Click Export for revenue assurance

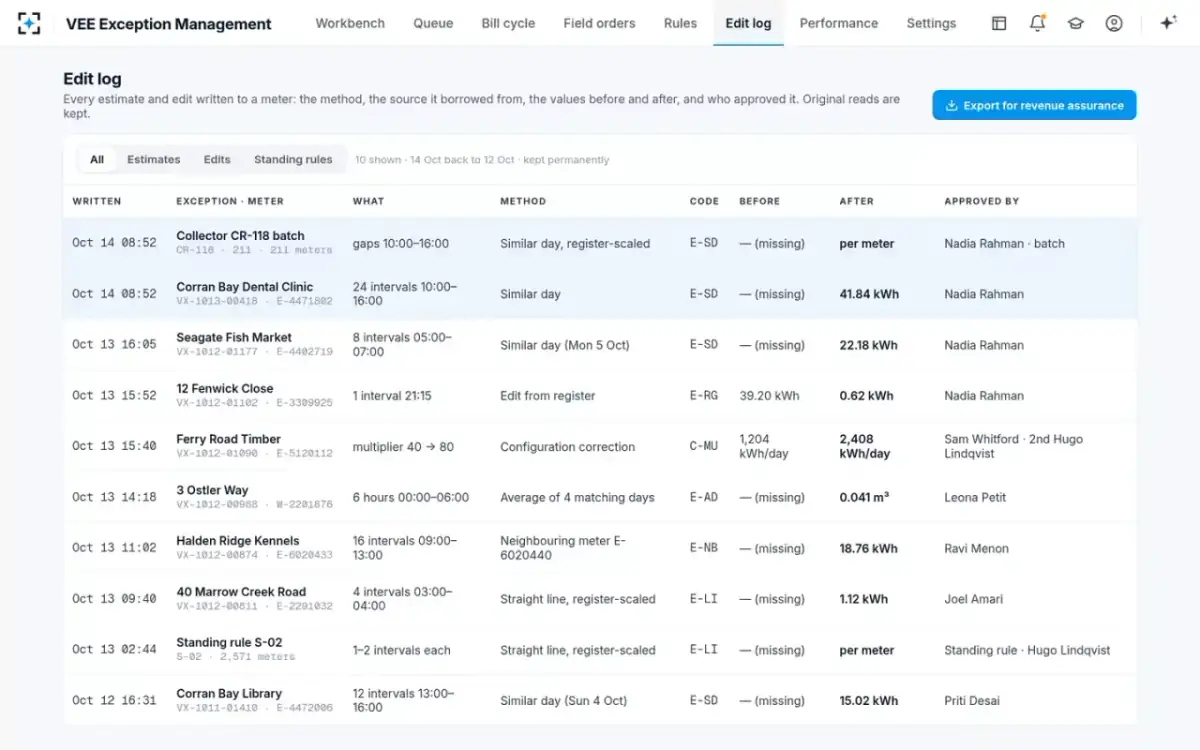[x=1034, y=105]
